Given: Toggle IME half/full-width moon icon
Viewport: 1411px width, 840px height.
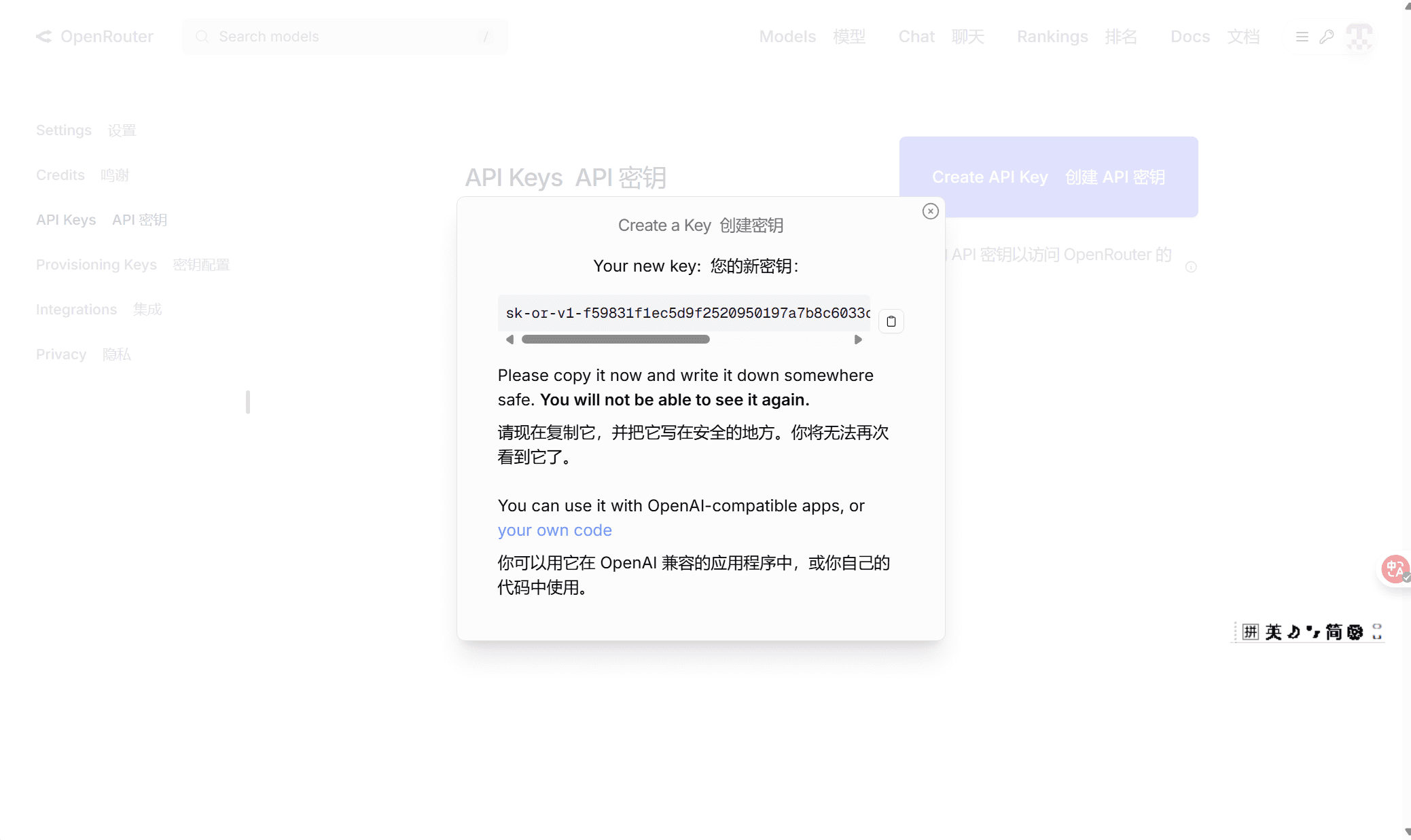Looking at the screenshot, I should click(1293, 632).
